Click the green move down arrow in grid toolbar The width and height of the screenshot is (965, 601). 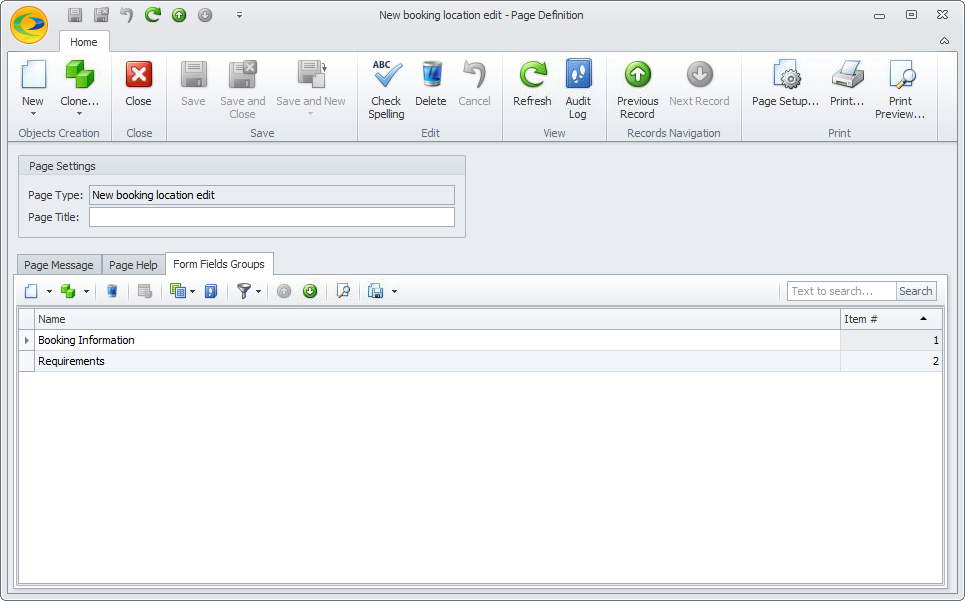[x=310, y=291]
